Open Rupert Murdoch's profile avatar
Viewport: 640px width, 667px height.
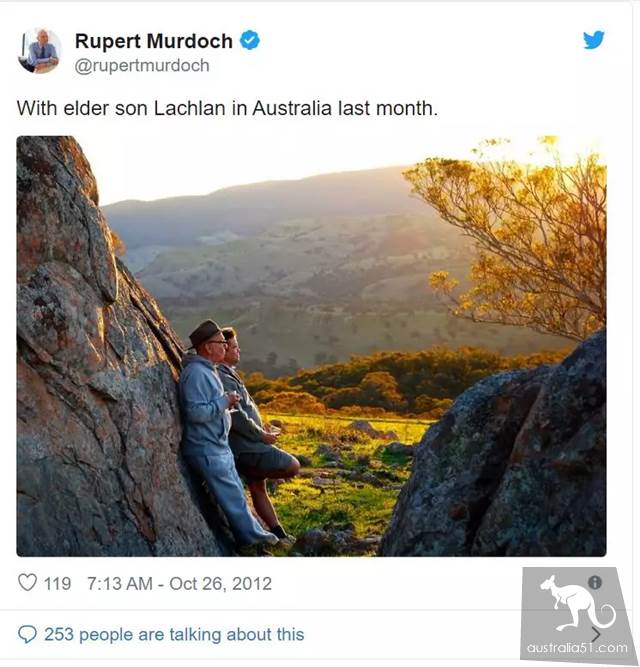40,51
